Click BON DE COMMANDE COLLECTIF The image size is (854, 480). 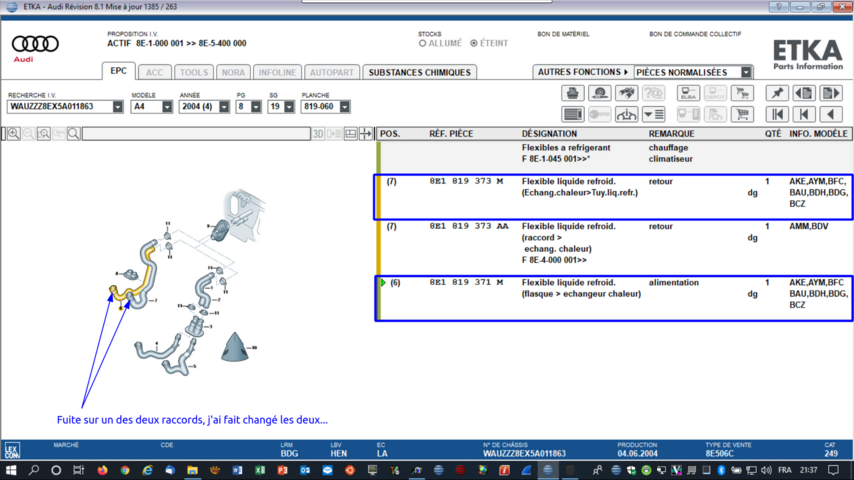[695, 34]
